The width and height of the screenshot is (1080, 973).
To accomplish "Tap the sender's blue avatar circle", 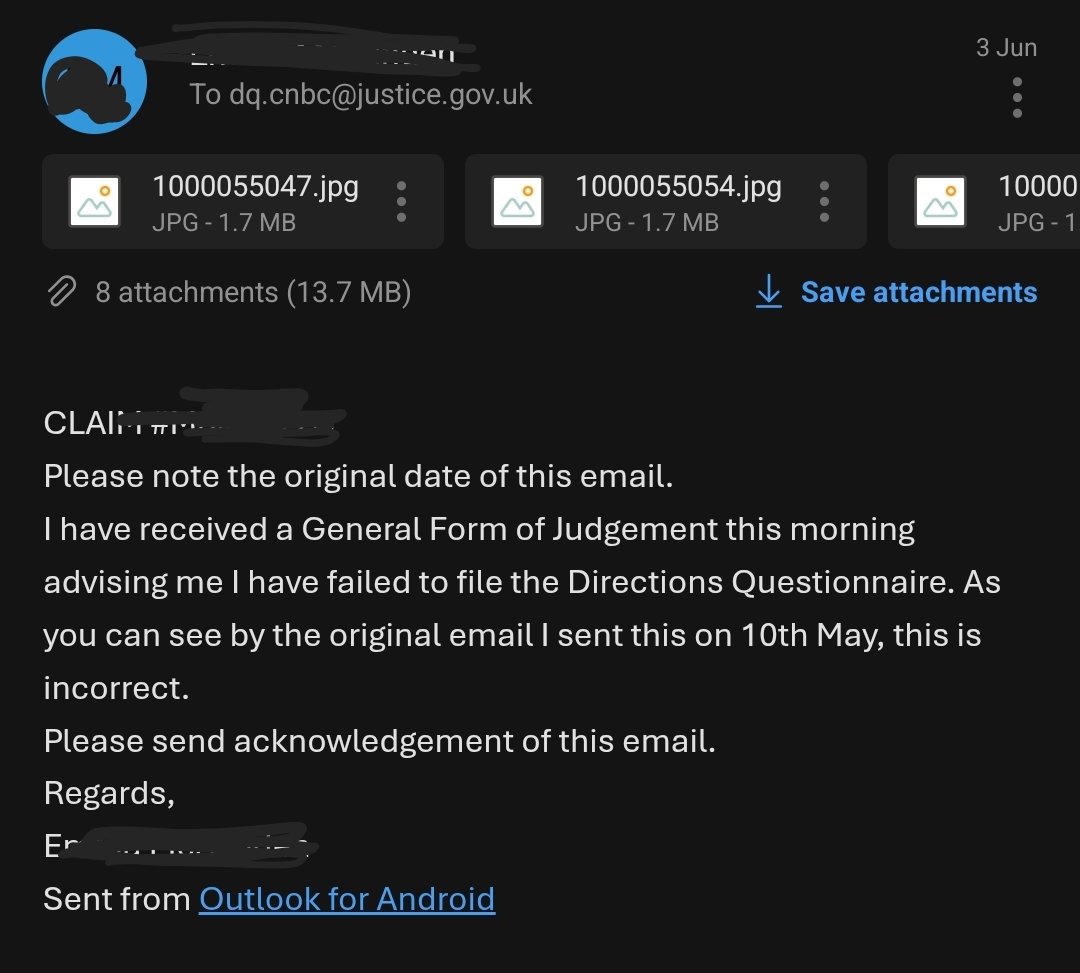I will (x=94, y=81).
